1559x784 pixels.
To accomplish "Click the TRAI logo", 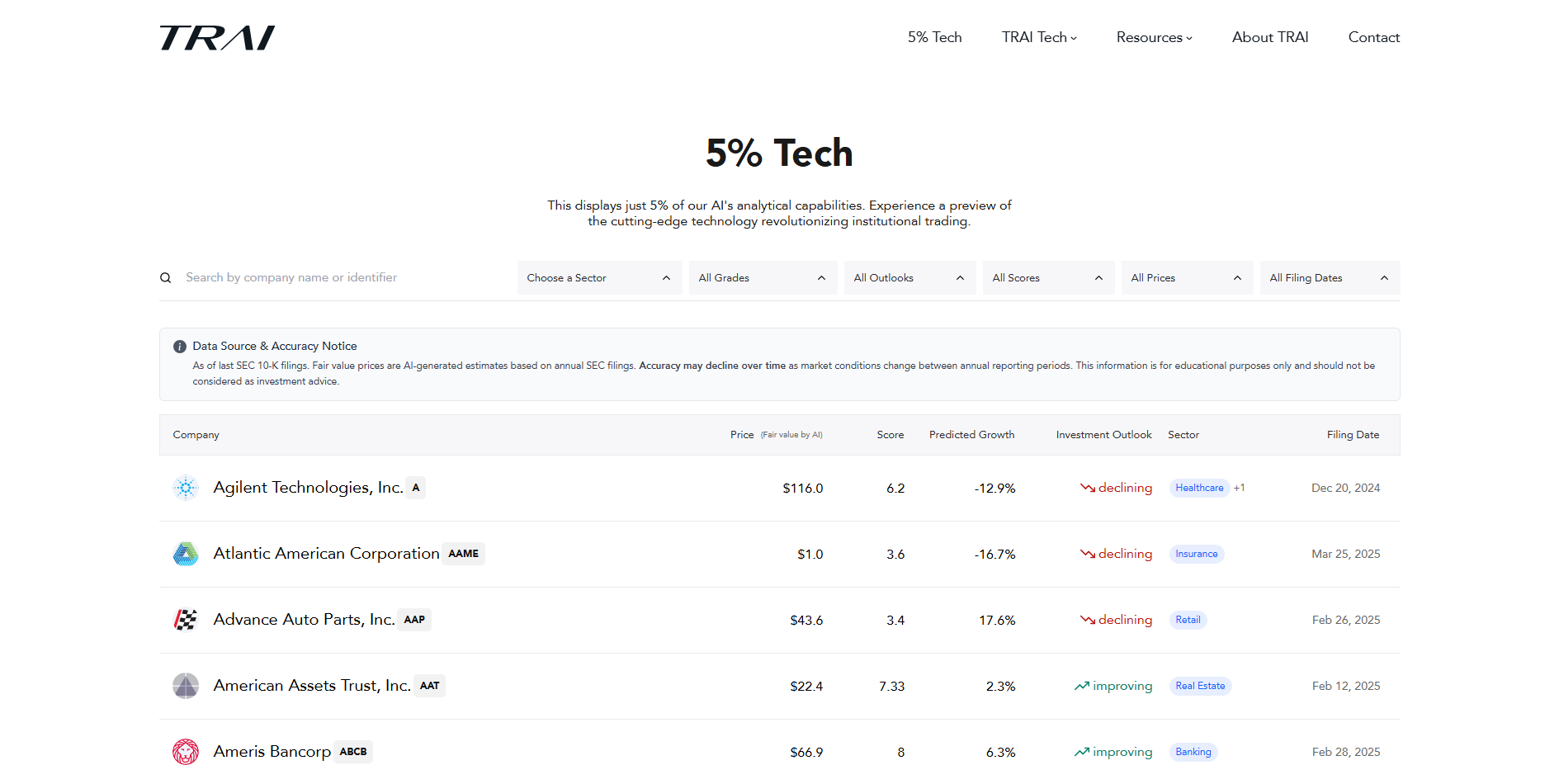I will coord(217,38).
